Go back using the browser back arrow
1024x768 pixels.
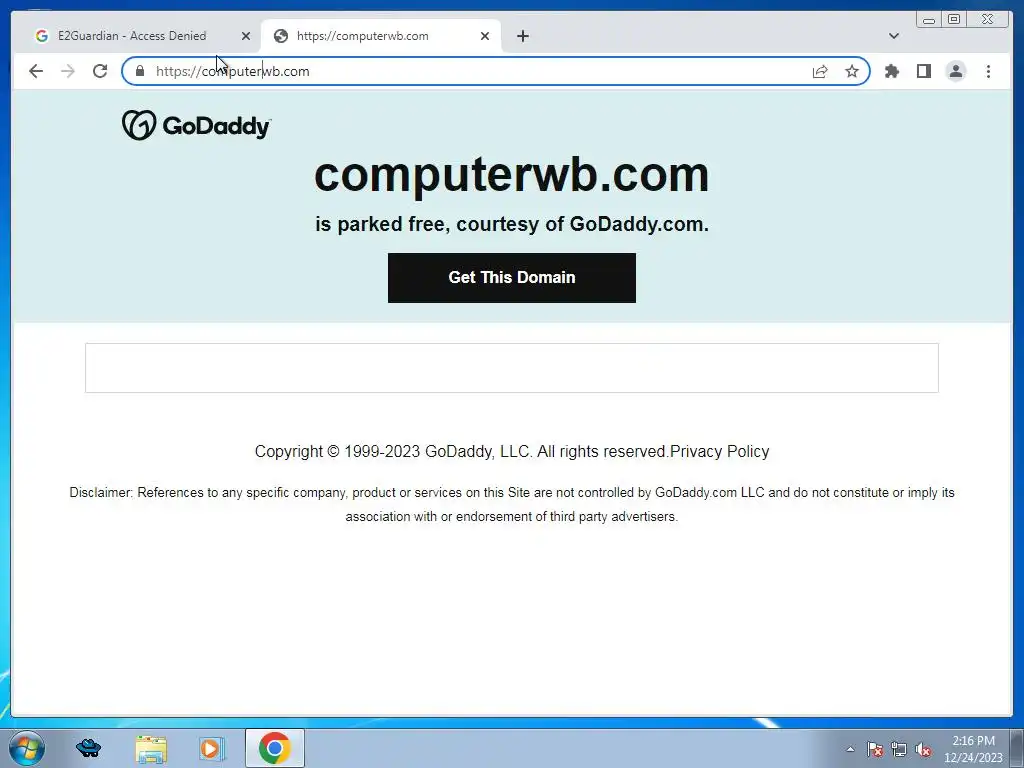coord(36,71)
